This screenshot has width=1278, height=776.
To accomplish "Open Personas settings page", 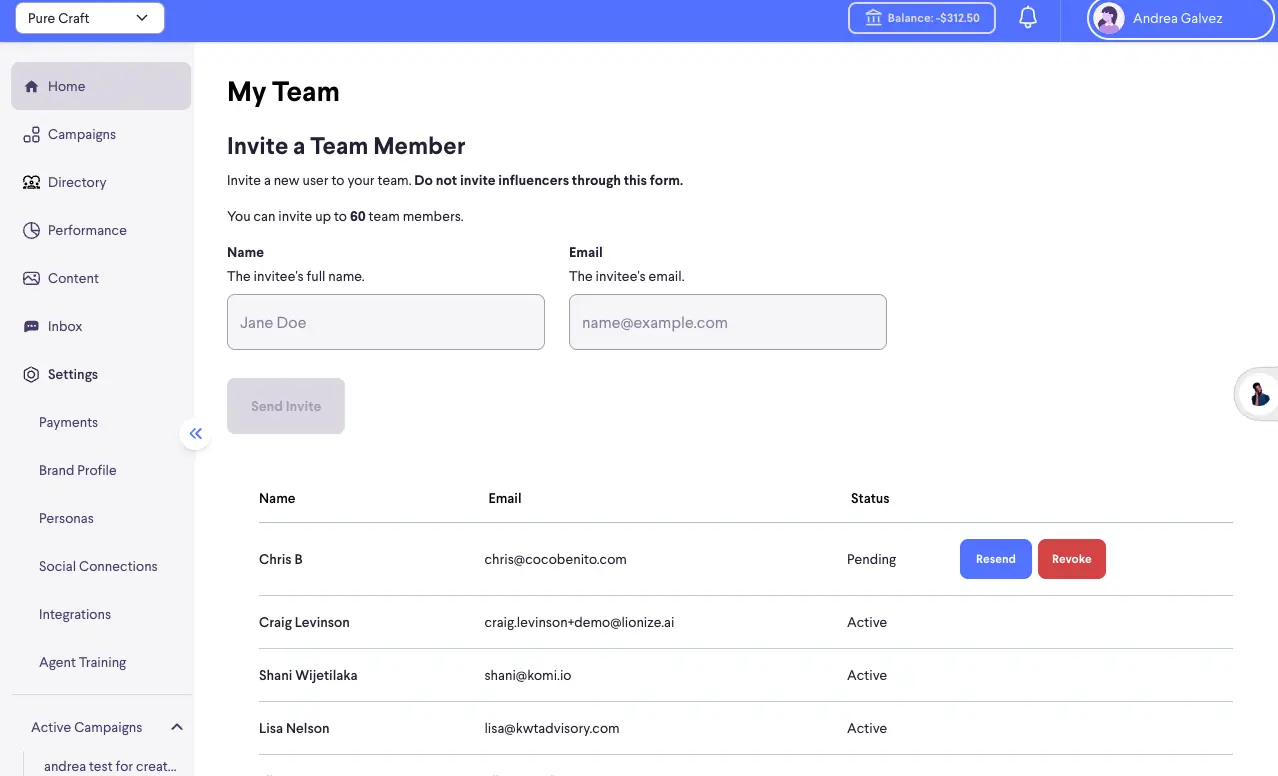I will 66,519.
